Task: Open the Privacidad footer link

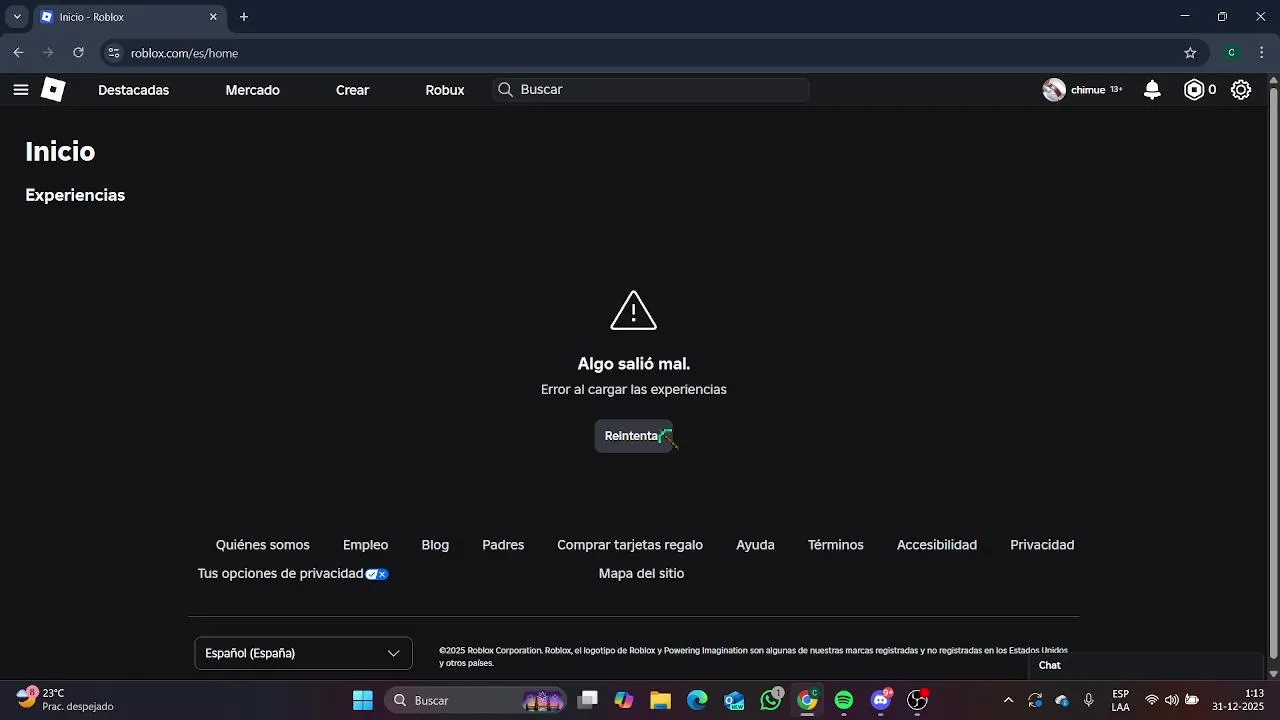Action: pos(1042,545)
